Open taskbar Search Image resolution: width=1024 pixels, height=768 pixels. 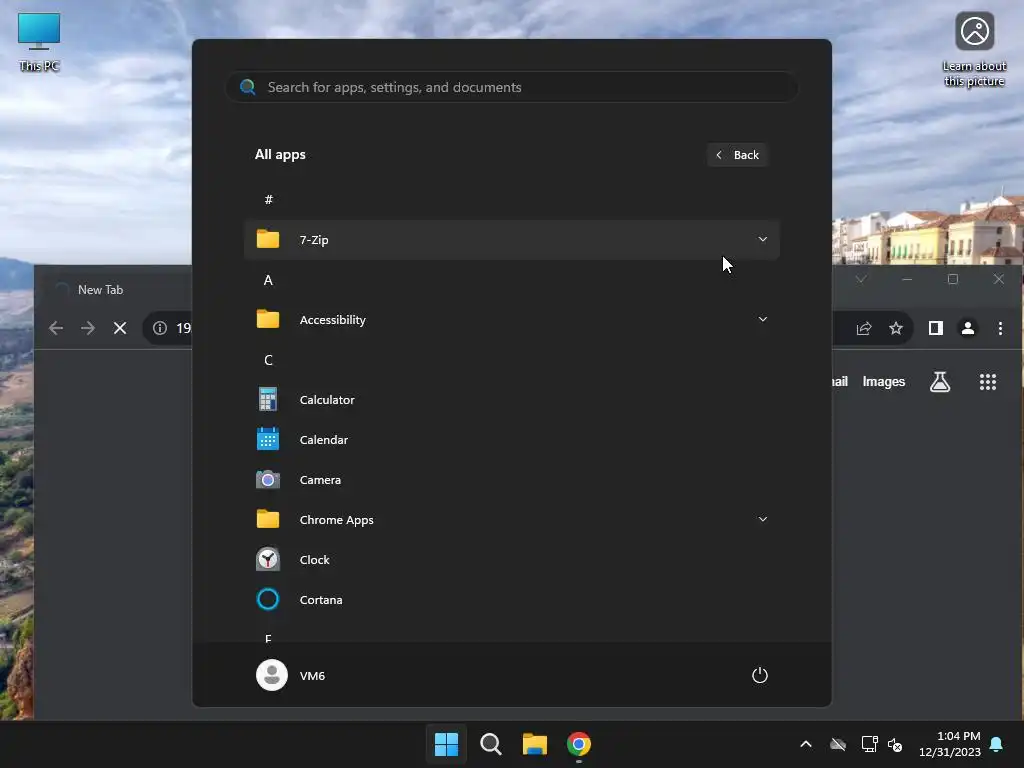pyautogui.click(x=490, y=744)
